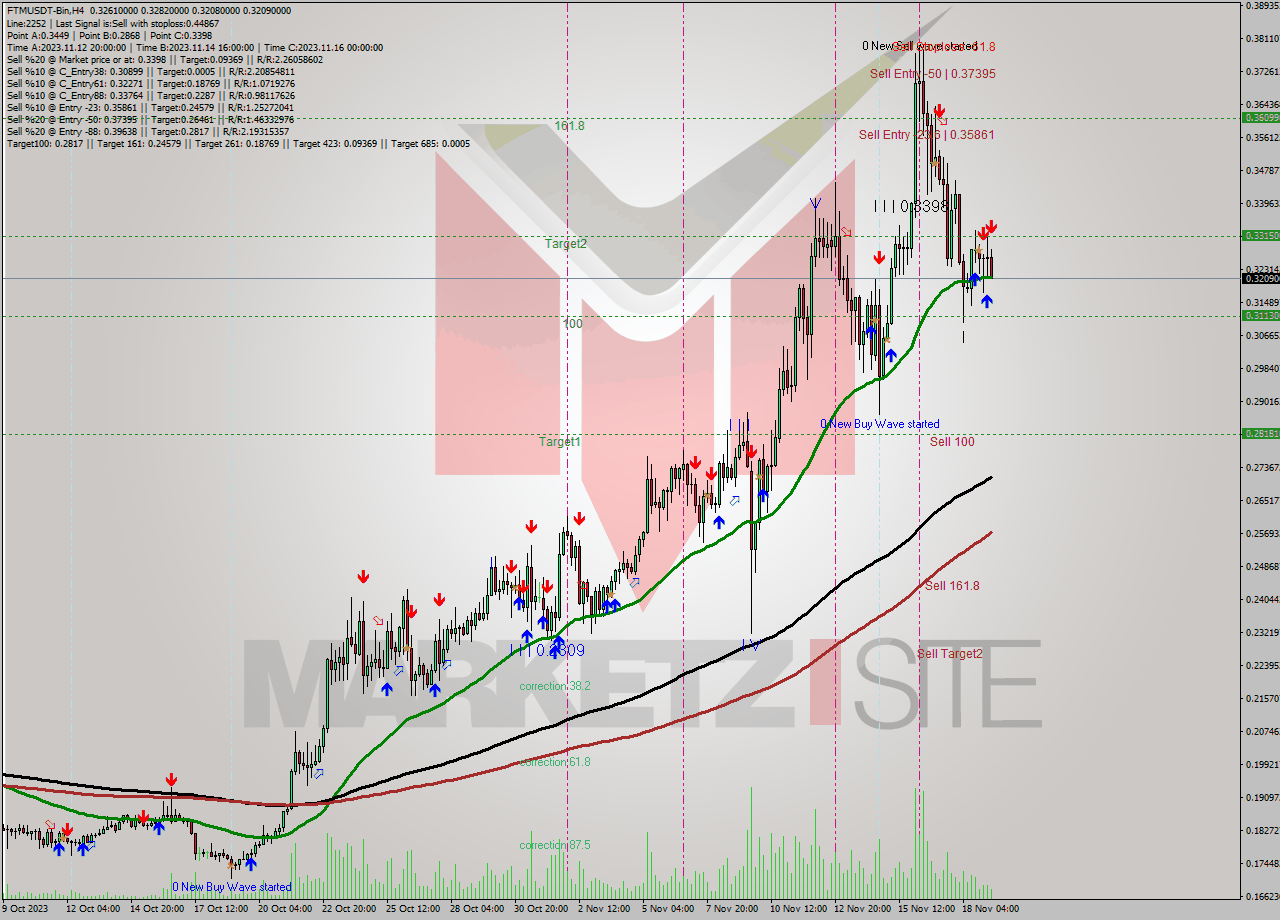
Task: Click the green 0.36099 price tag
Action: pos(1260,117)
